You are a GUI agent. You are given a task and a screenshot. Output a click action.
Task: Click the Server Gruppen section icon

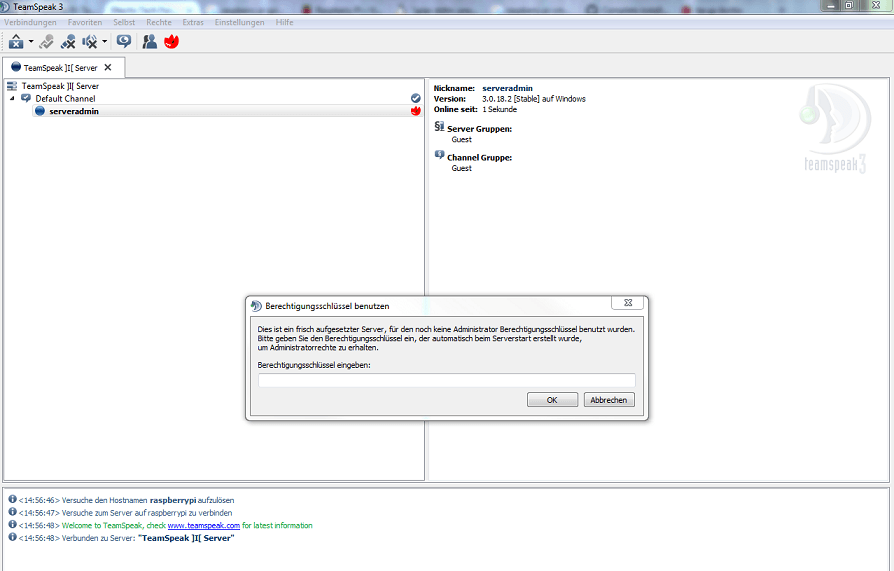pos(439,127)
